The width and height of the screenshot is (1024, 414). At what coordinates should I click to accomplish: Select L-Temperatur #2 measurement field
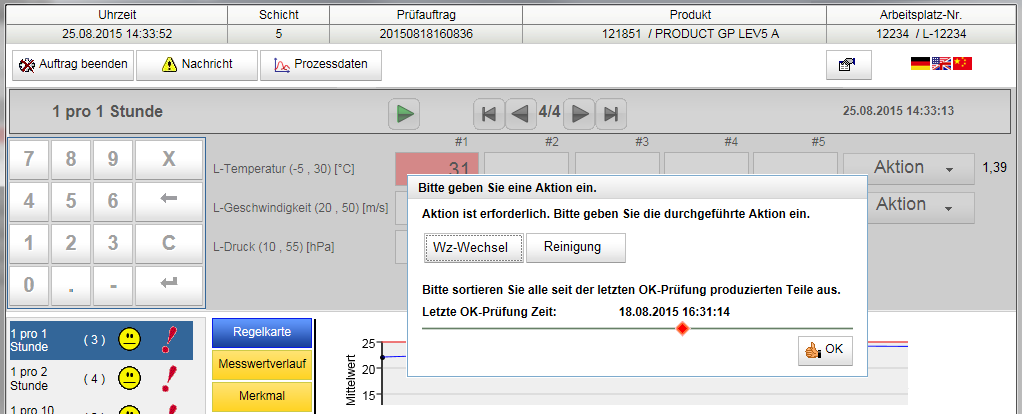[x=526, y=163]
